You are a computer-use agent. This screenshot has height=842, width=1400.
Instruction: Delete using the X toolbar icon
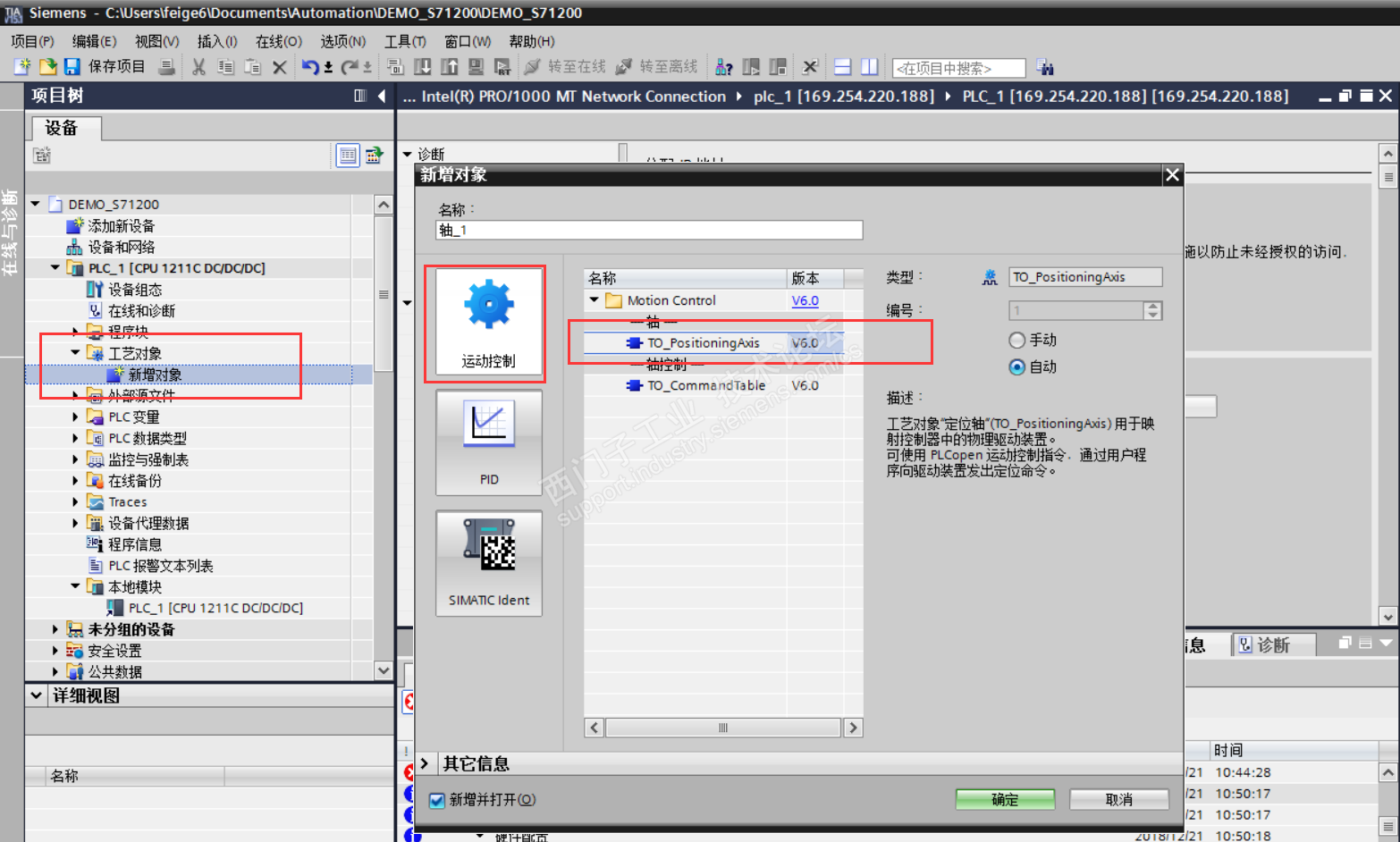click(280, 67)
